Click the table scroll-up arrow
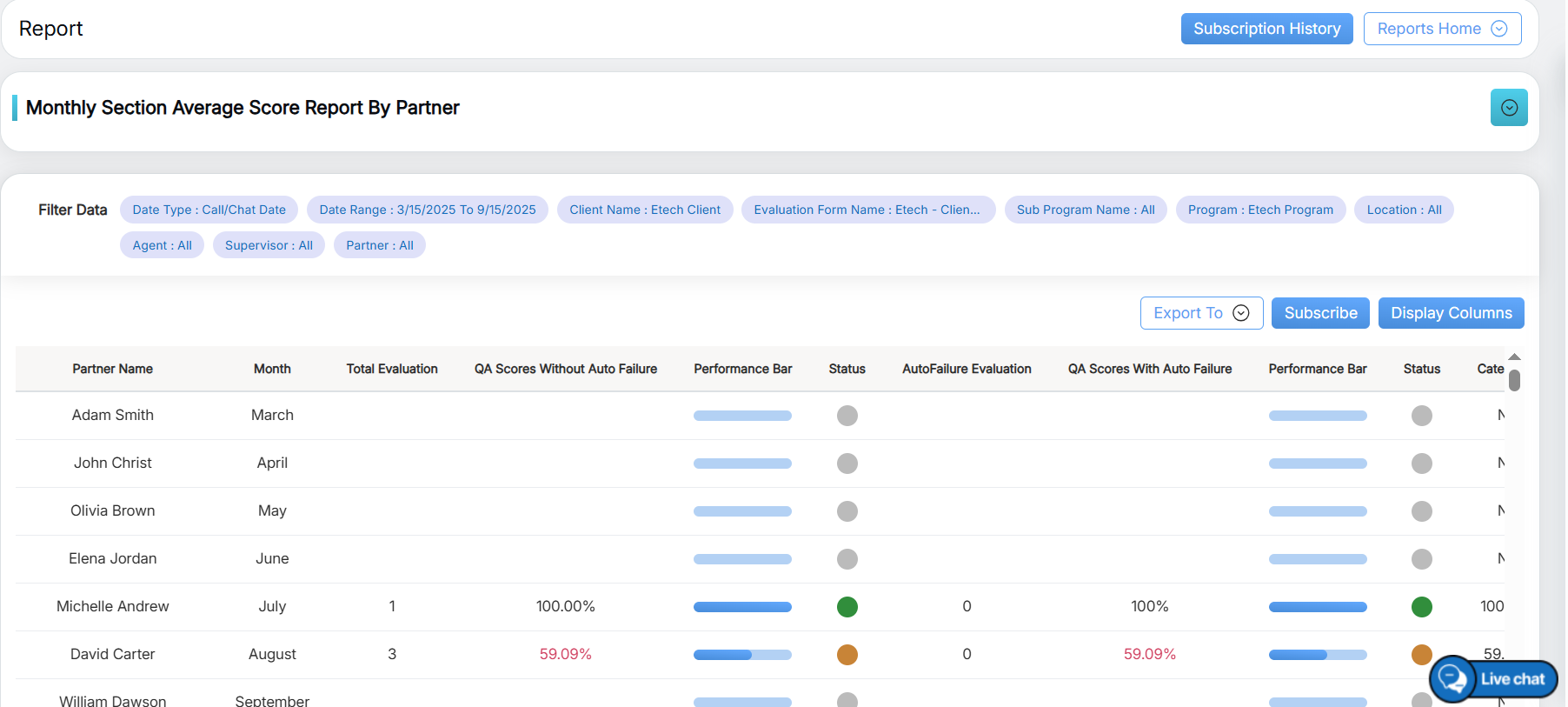Viewport: 1568px width, 707px height. point(1514,357)
